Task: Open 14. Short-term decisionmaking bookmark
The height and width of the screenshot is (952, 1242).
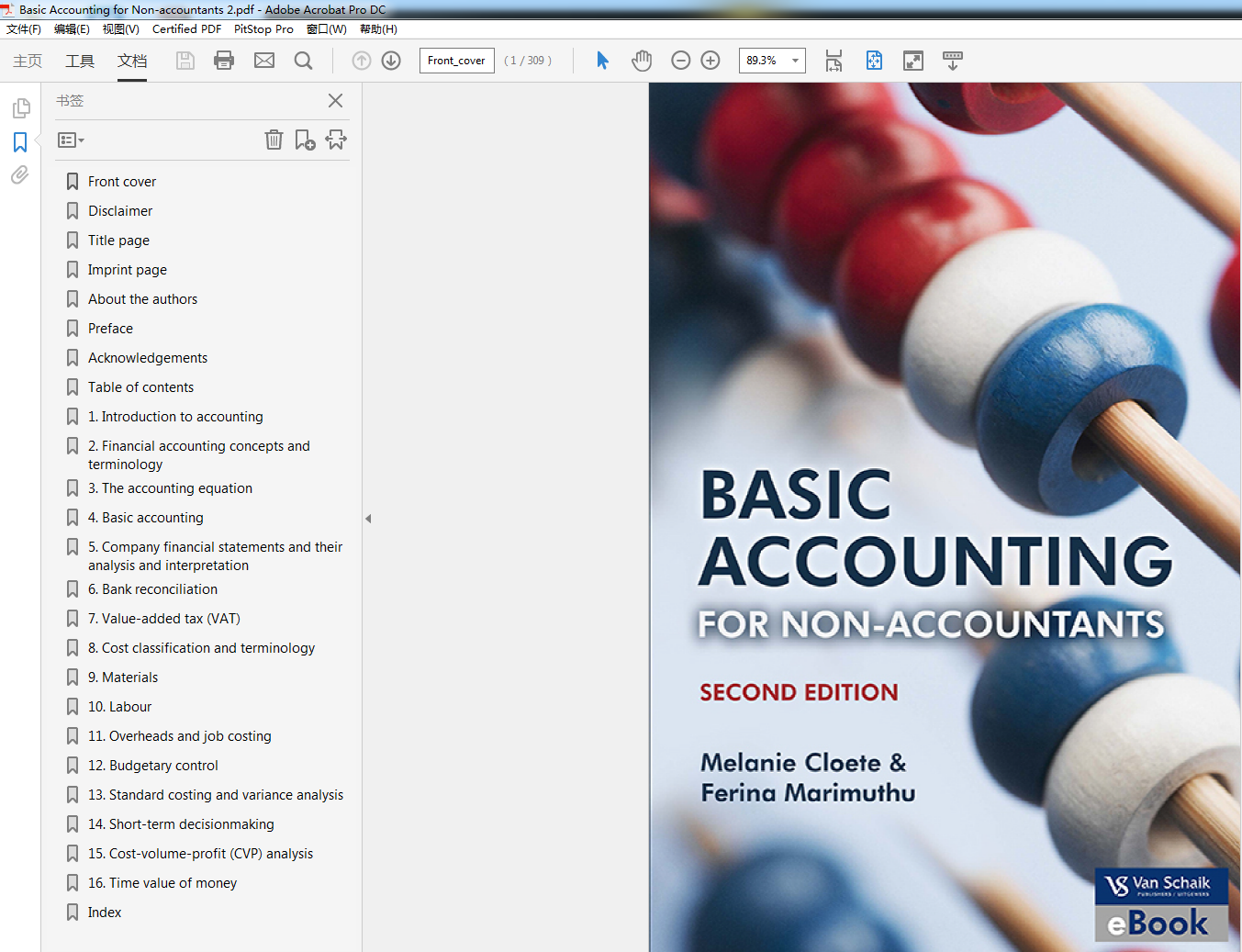Action: (181, 824)
